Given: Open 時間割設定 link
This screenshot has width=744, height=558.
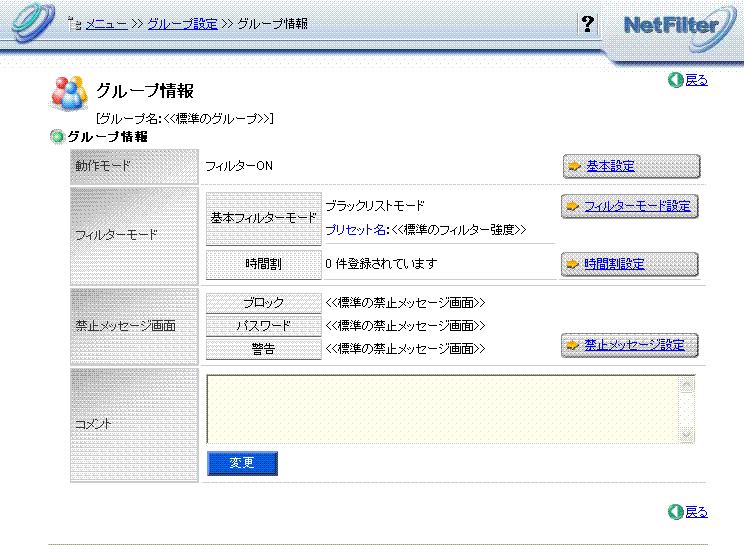Looking at the screenshot, I should (x=614, y=264).
